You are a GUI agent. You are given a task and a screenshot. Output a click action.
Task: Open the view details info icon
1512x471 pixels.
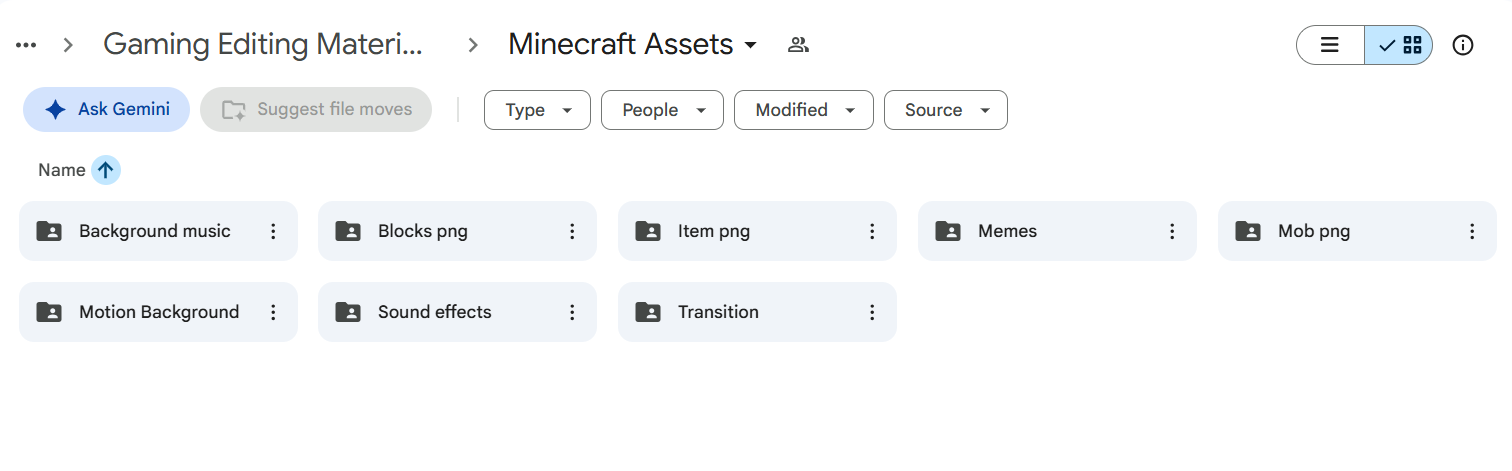tap(1463, 45)
